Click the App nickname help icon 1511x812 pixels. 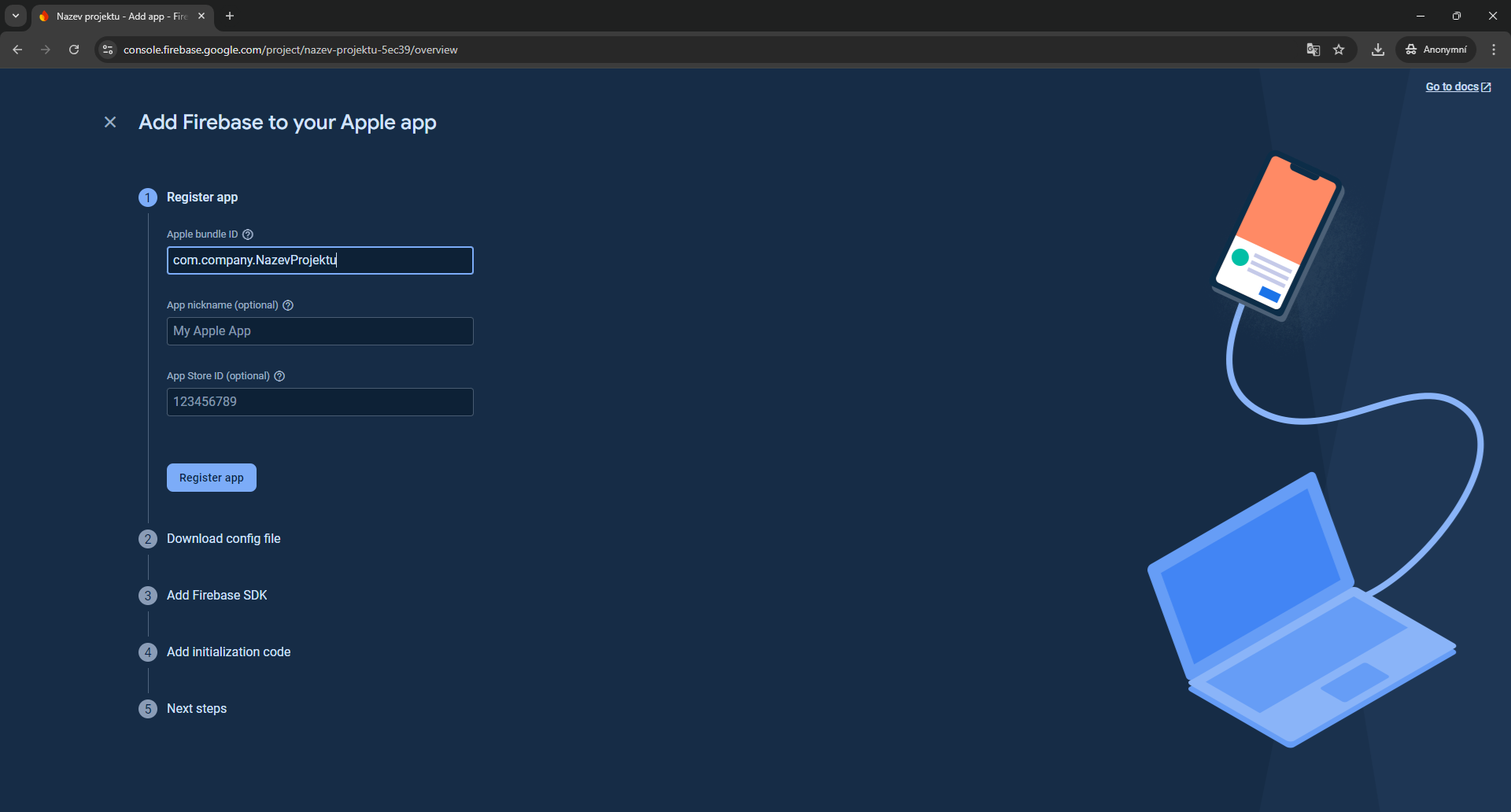pyautogui.click(x=288, y=305)
